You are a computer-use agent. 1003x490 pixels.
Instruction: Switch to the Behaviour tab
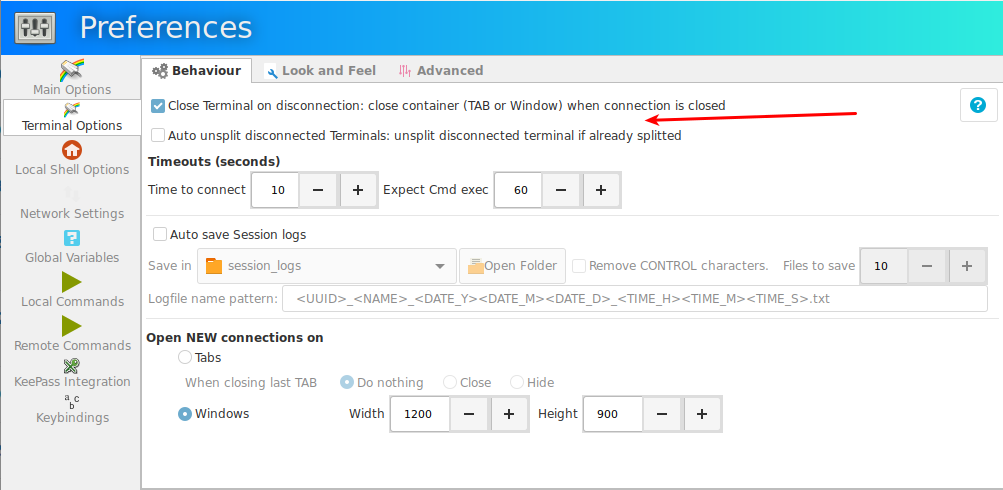tap(197, 70)
